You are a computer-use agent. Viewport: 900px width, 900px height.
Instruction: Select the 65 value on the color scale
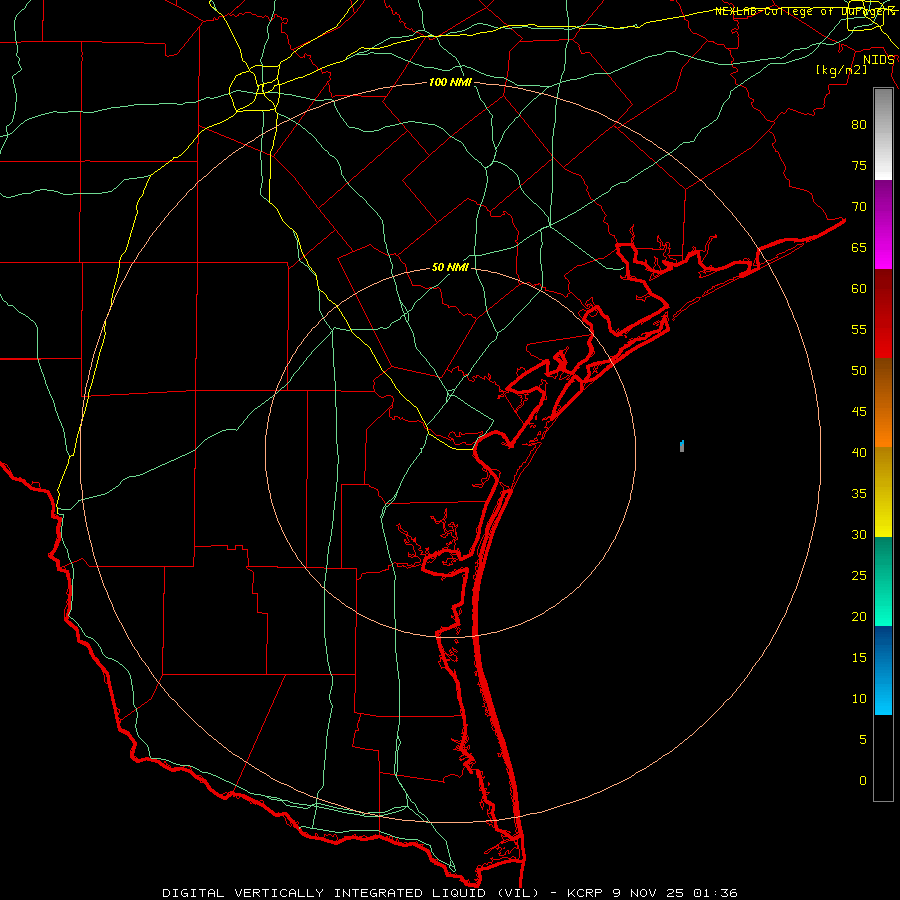click(859, 247)
